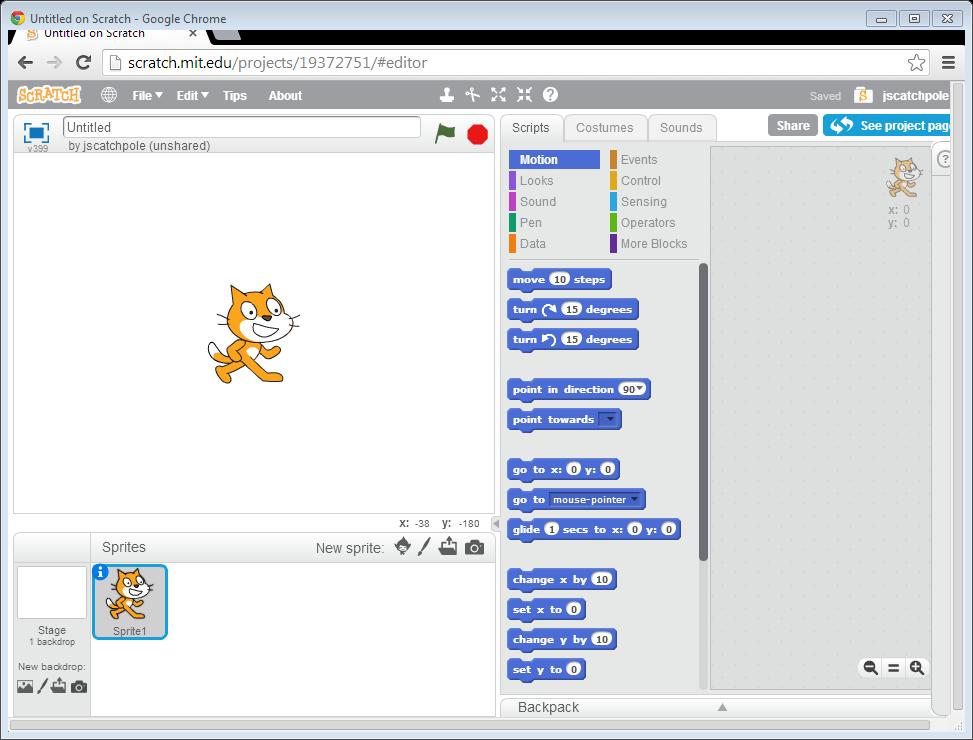Click the red stop sign button

pyautogui.click(x=477, y=134)
